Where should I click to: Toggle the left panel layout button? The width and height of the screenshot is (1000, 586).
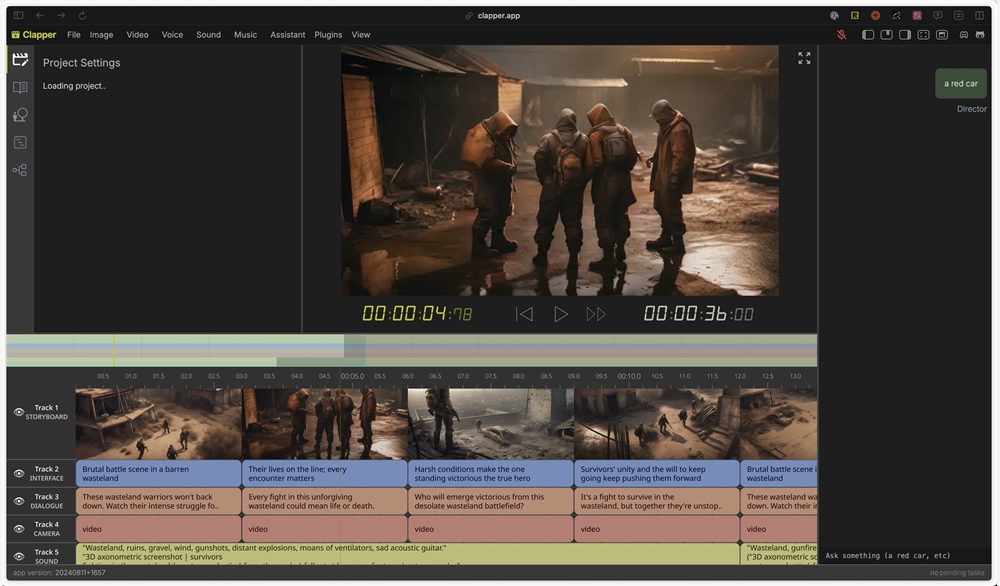868,35
